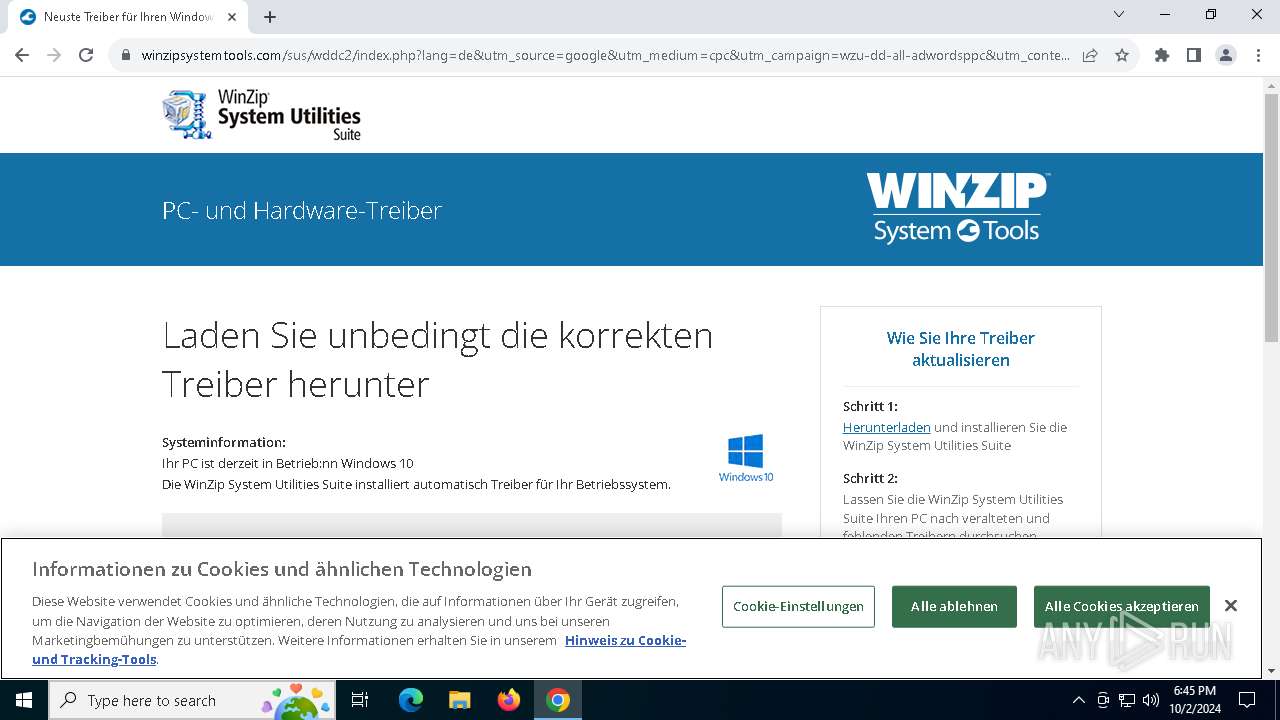Click the WinZip System Utilities Suite logo
The width and height of the screenshot is (1280, 720).
coord(262,115)
